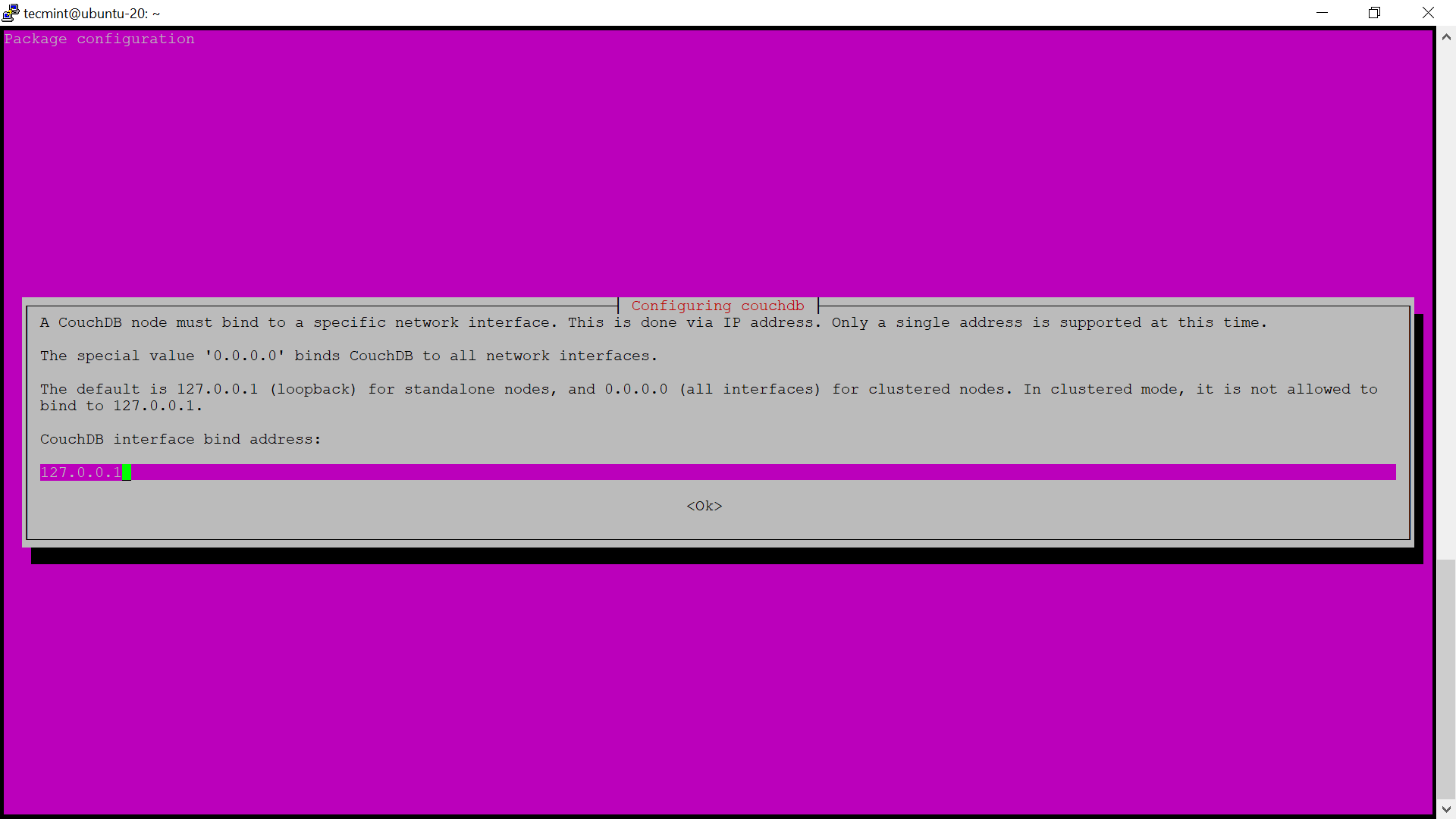
Task: Click the minimize window button
Action: click(1322, 12)
